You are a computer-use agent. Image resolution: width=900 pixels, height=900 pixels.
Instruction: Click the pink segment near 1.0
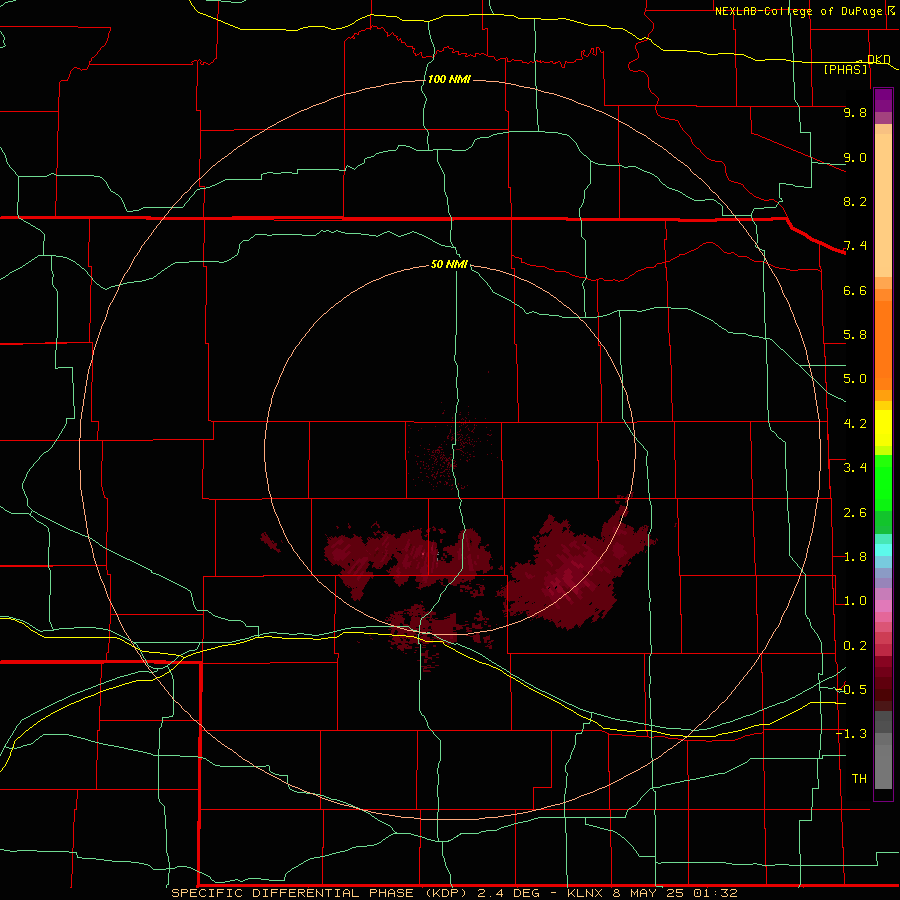(x=883, y=606)
